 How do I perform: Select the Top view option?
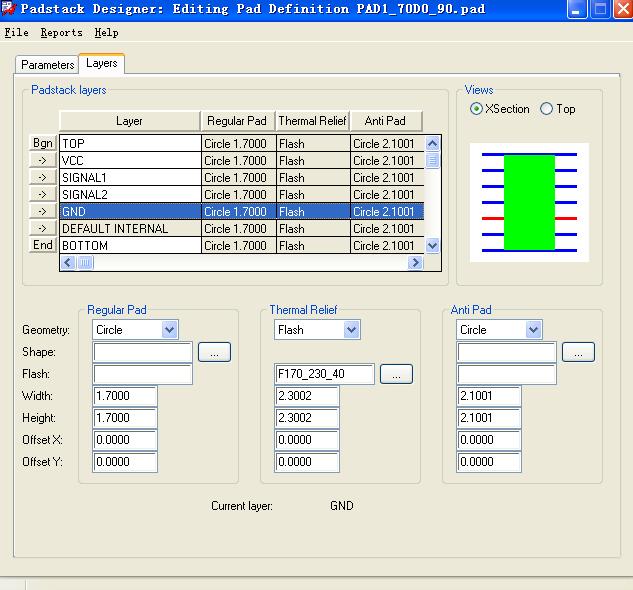click(546, 109)
